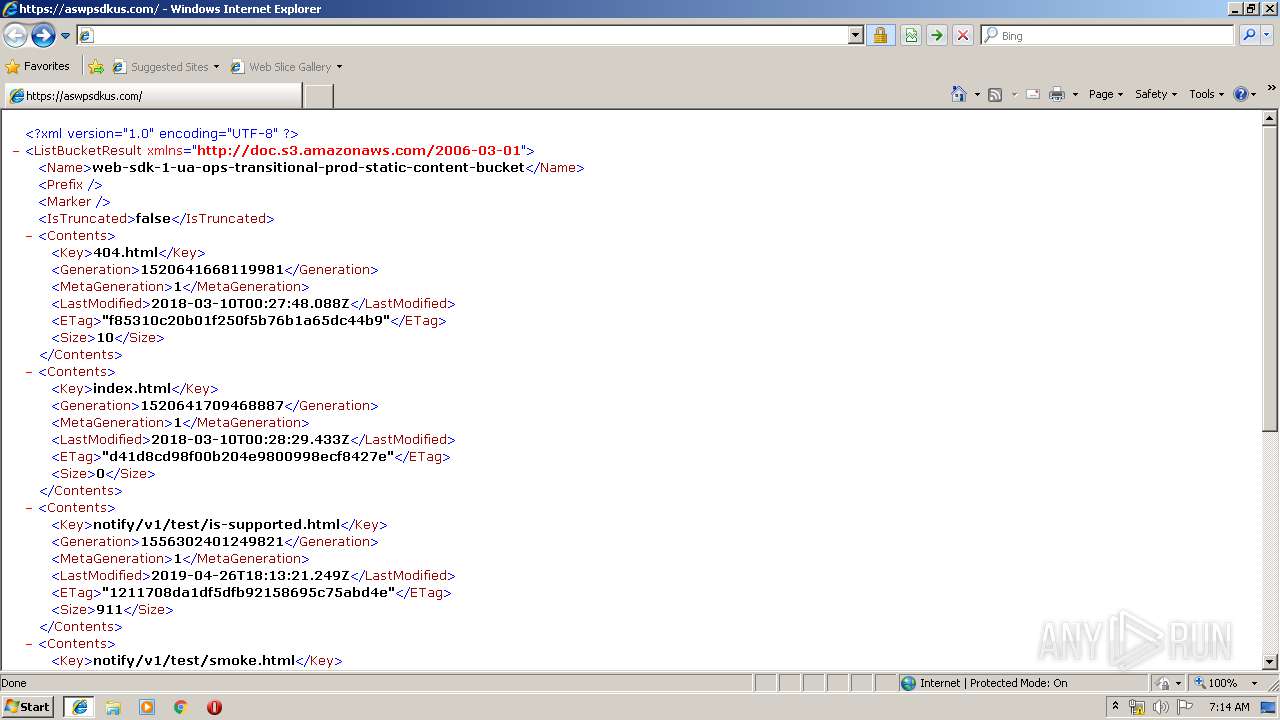1280x720 pixels.
Task: Collapse Contents node of index.html
Action: coord(30,372)
